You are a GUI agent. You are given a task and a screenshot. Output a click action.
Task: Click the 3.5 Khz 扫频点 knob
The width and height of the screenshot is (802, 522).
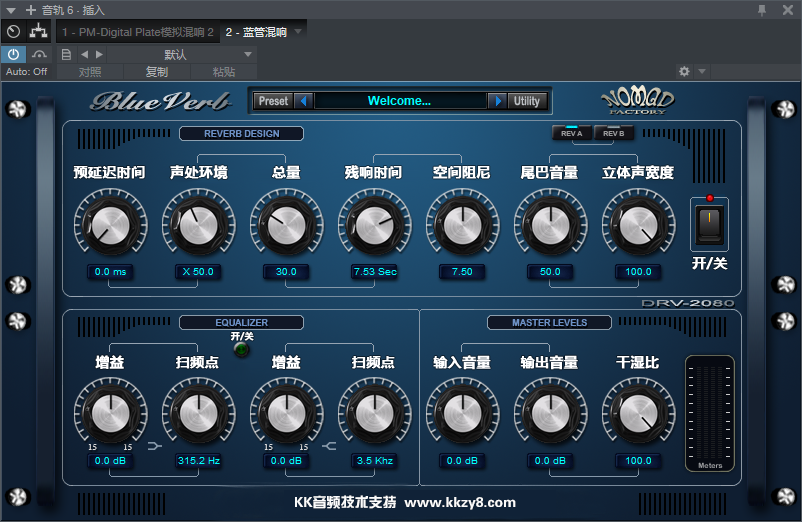coord(374,413)
